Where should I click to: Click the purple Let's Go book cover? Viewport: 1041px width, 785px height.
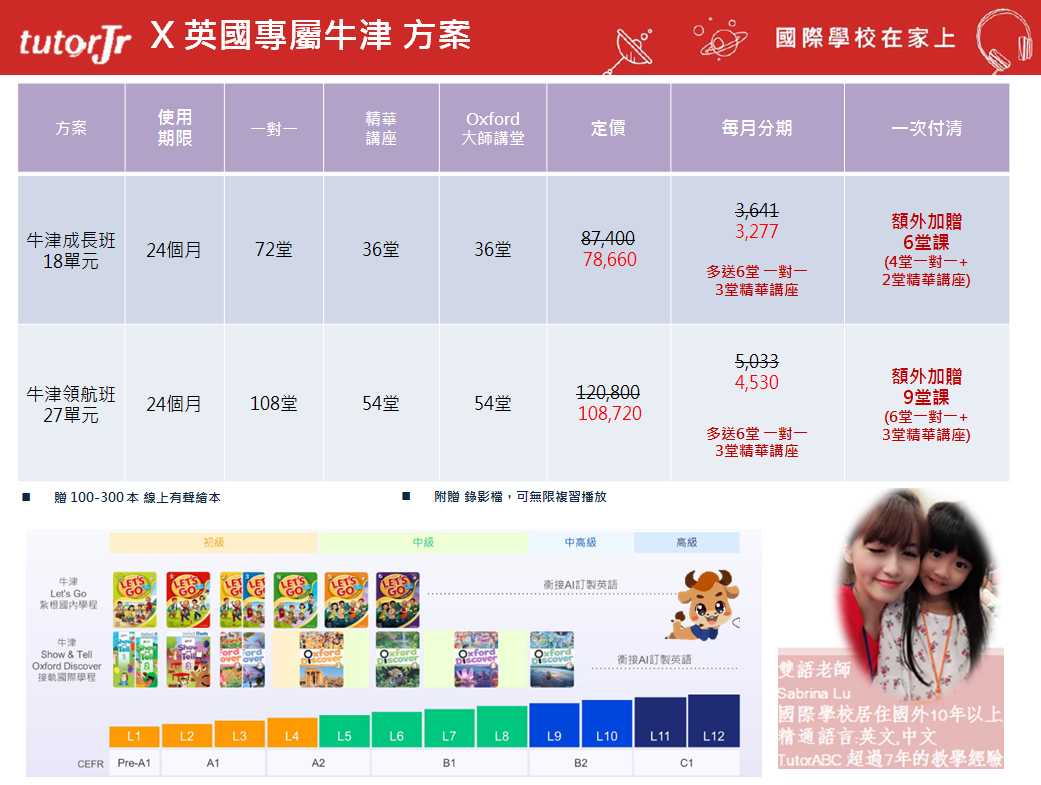pos(398,599)
